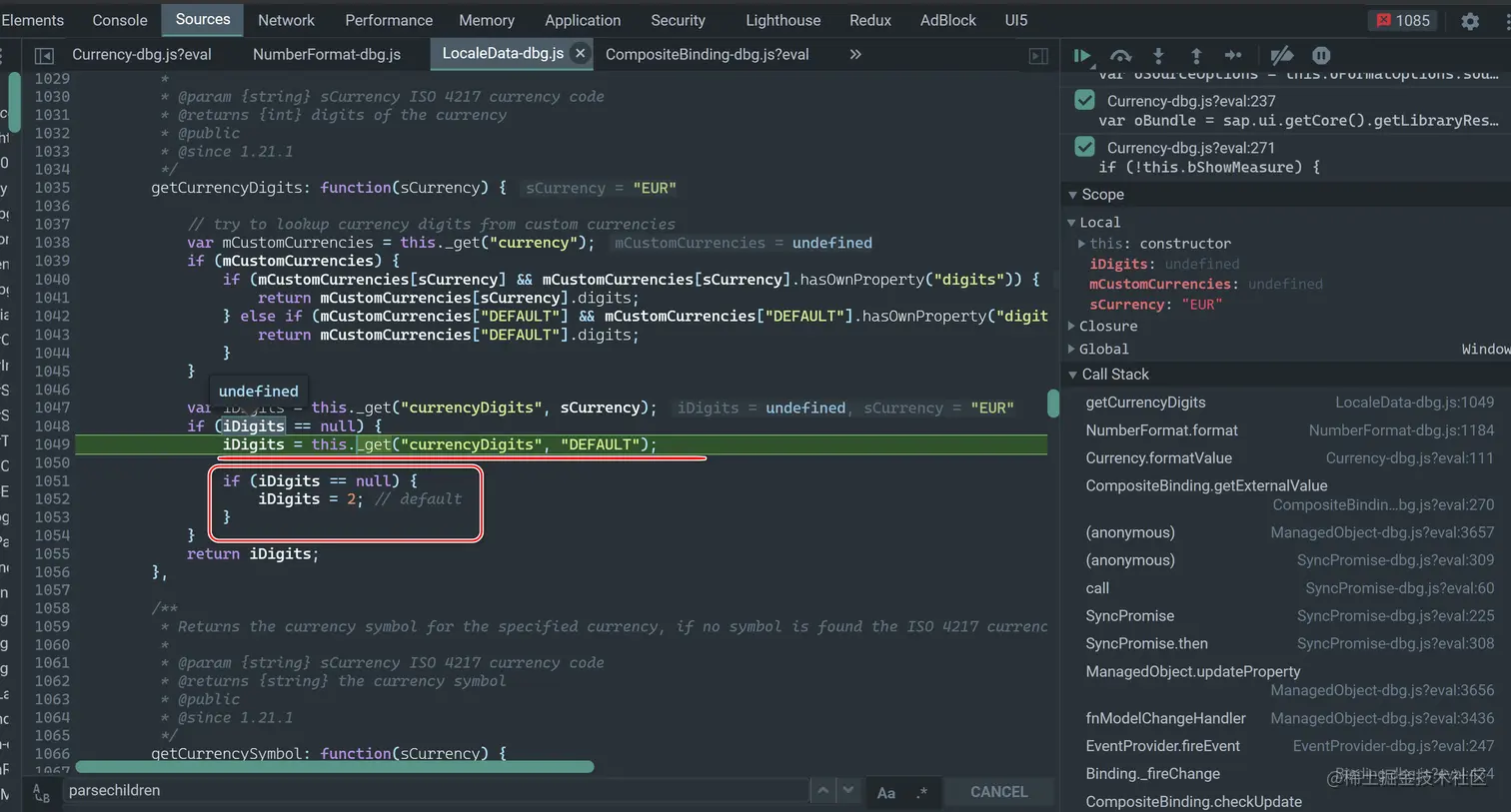
Task: Select the Currency-dbg.js?eval file tab
Action: coord(142,54)
